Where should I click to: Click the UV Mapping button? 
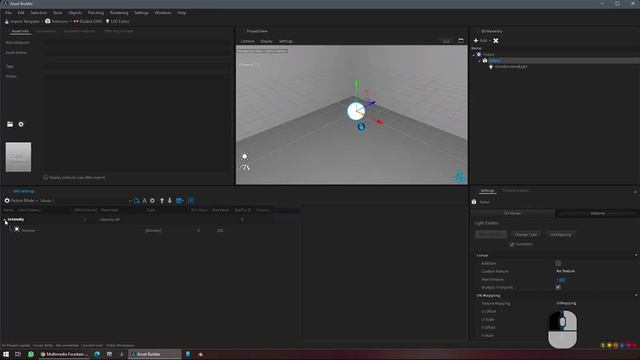[x=560, y=235]
